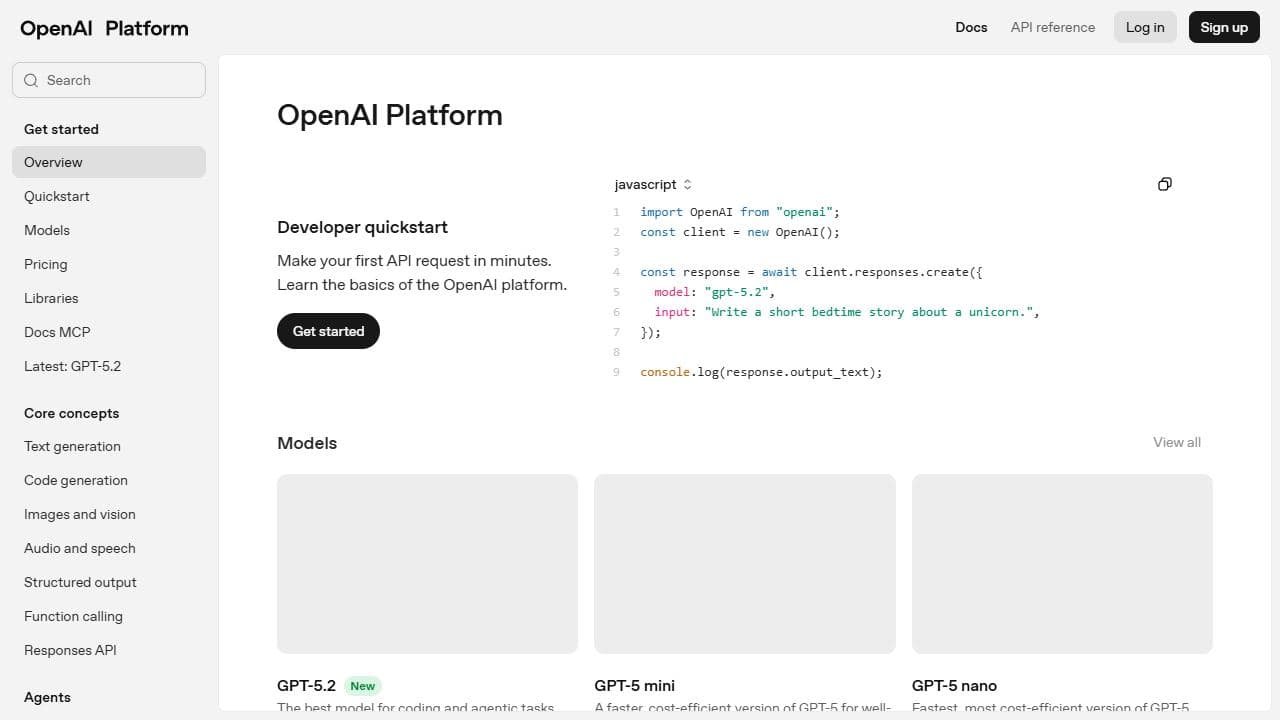This screenshot has width=1280, height=720.
Task: Copy the code snippet using the copy icon
Action: pos(1164,184)
